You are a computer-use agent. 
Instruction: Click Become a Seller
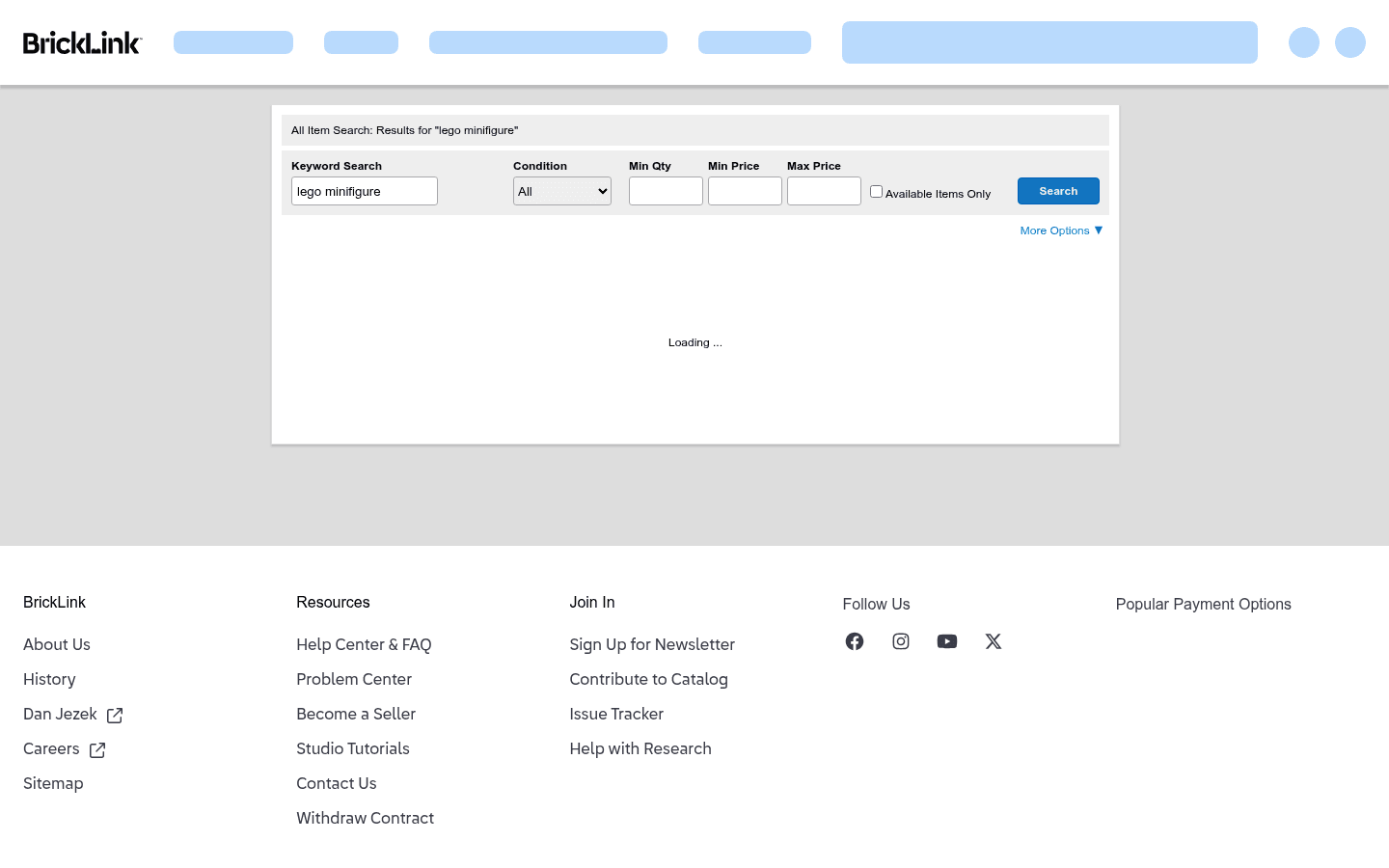(356, 714)
